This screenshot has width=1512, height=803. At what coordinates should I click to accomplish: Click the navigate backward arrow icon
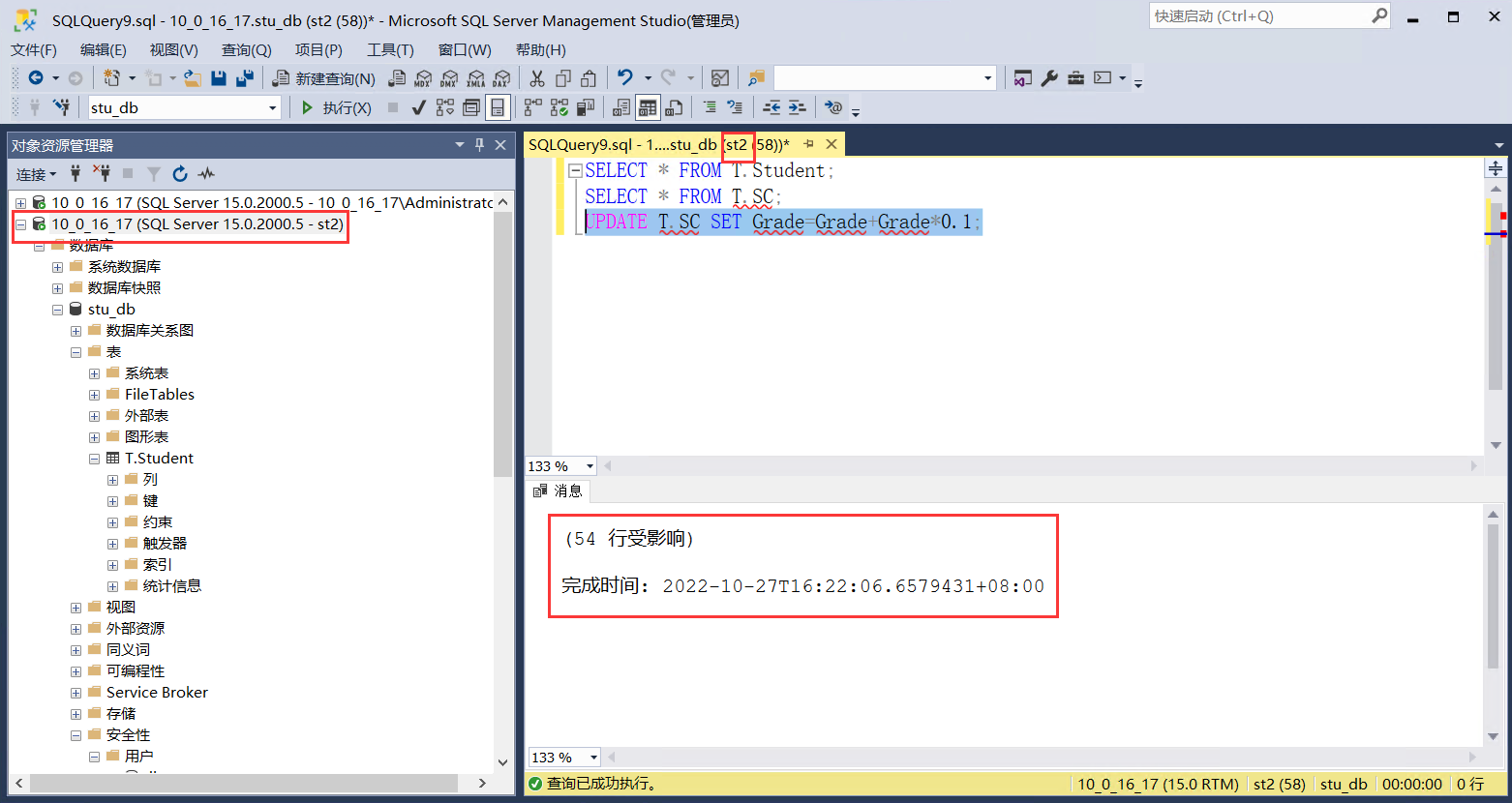[x=36, y=77]
